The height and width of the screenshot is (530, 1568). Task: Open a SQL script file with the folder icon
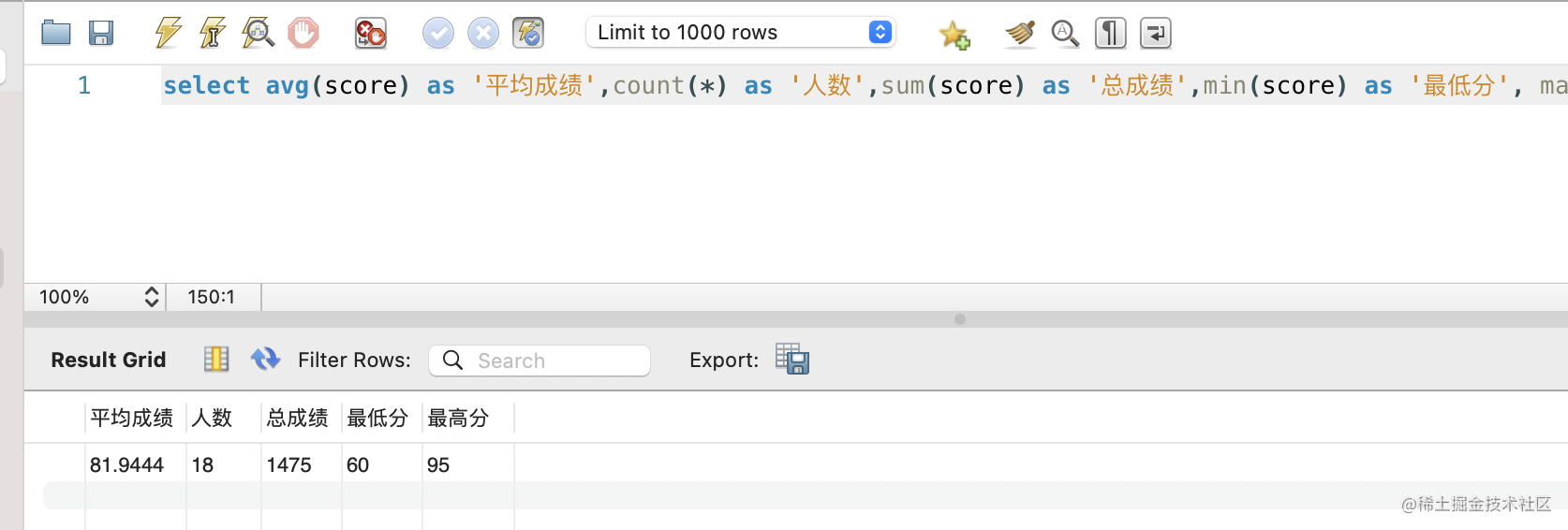coord(56,34)
